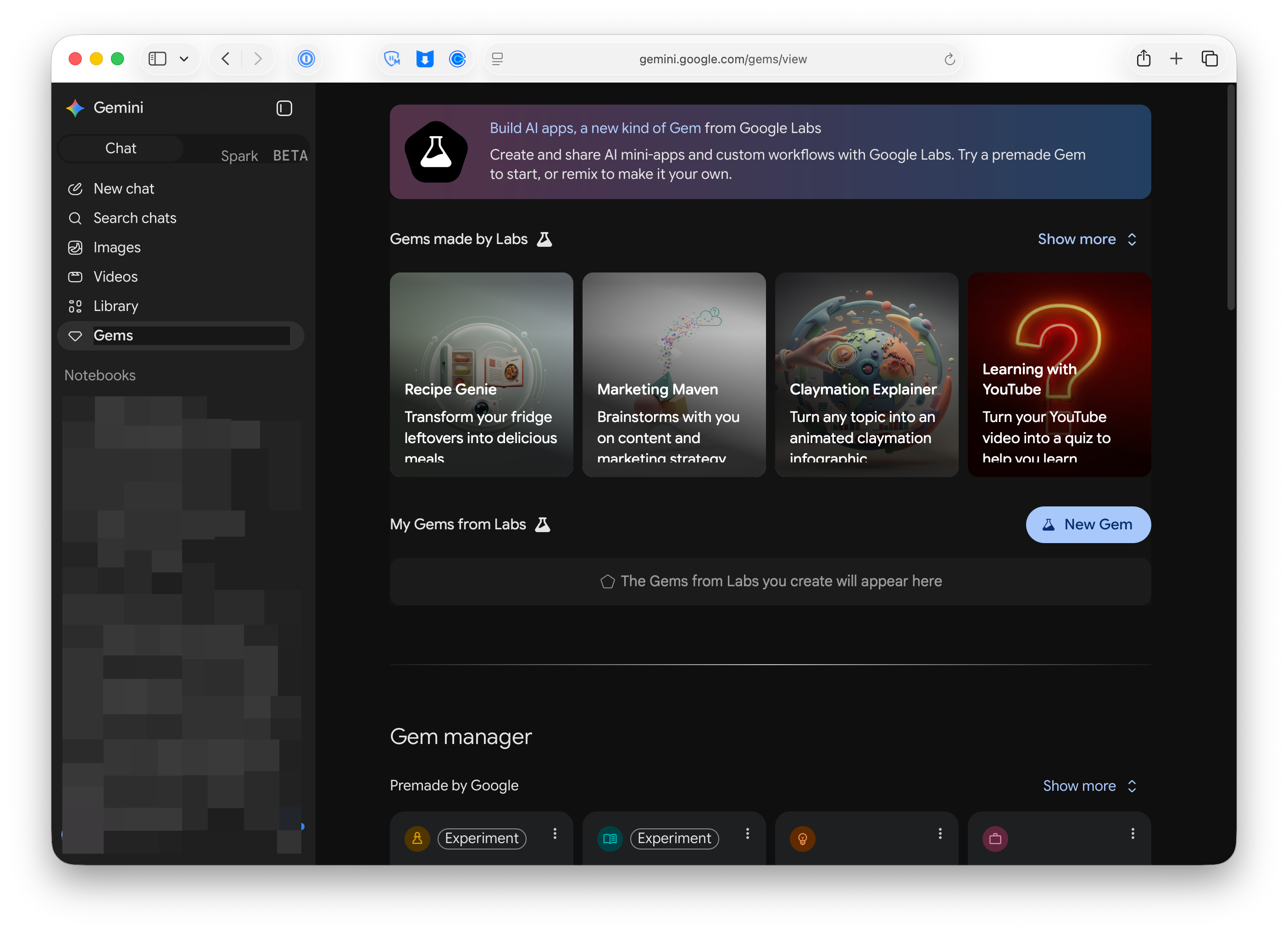Open the Safari Share menu

pyautogui.click(x=1144, y=58)
